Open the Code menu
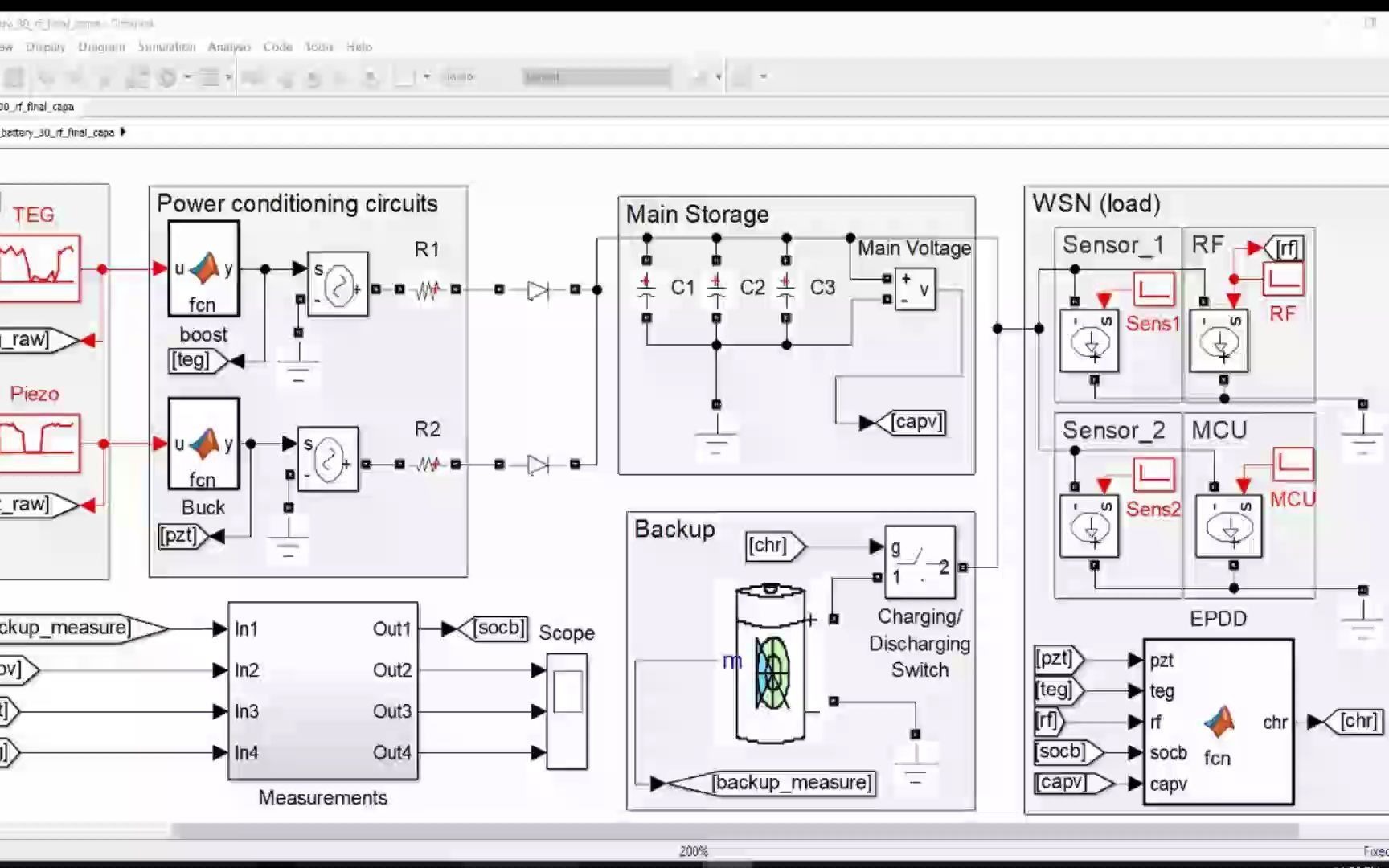1389x868 pixels. [277, 47]
